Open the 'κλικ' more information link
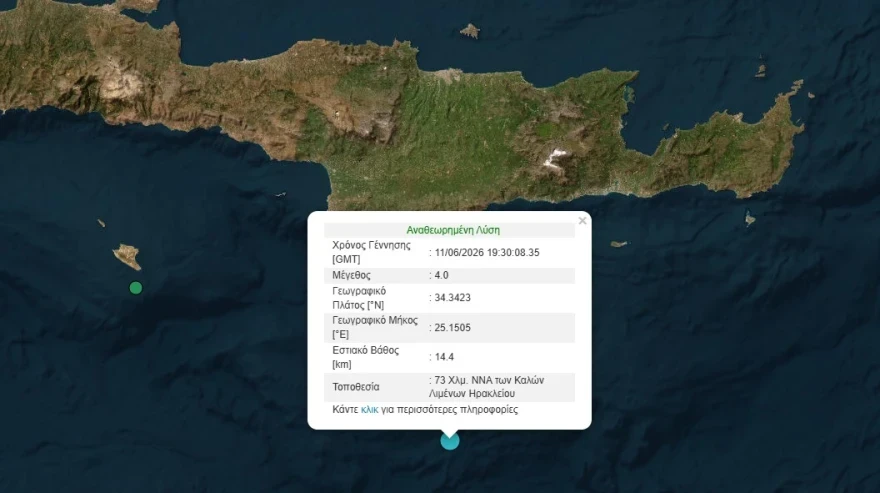The image size is (880, 493). tap(369, 410)
